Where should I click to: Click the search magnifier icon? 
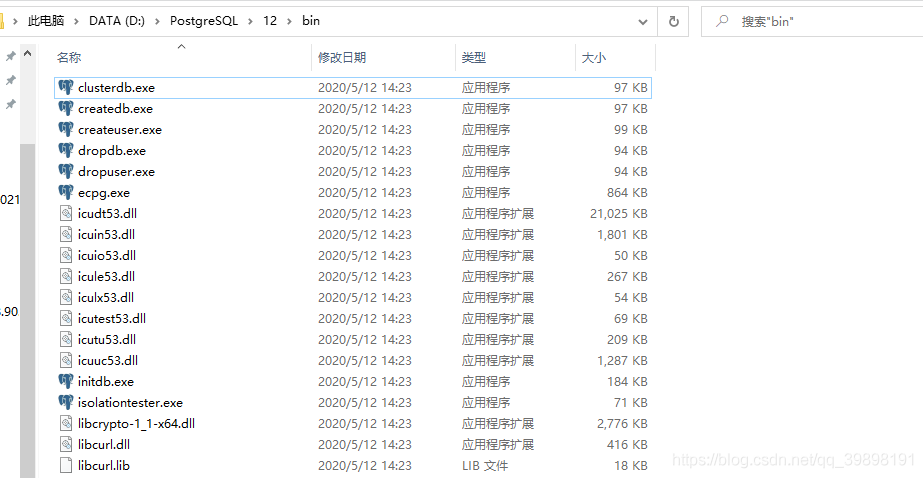pyautogui.click(x=721, y=22)
